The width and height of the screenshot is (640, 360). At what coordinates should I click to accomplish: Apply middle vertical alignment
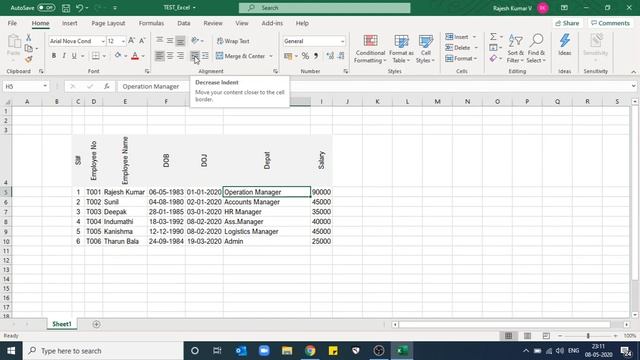[170, 40]
